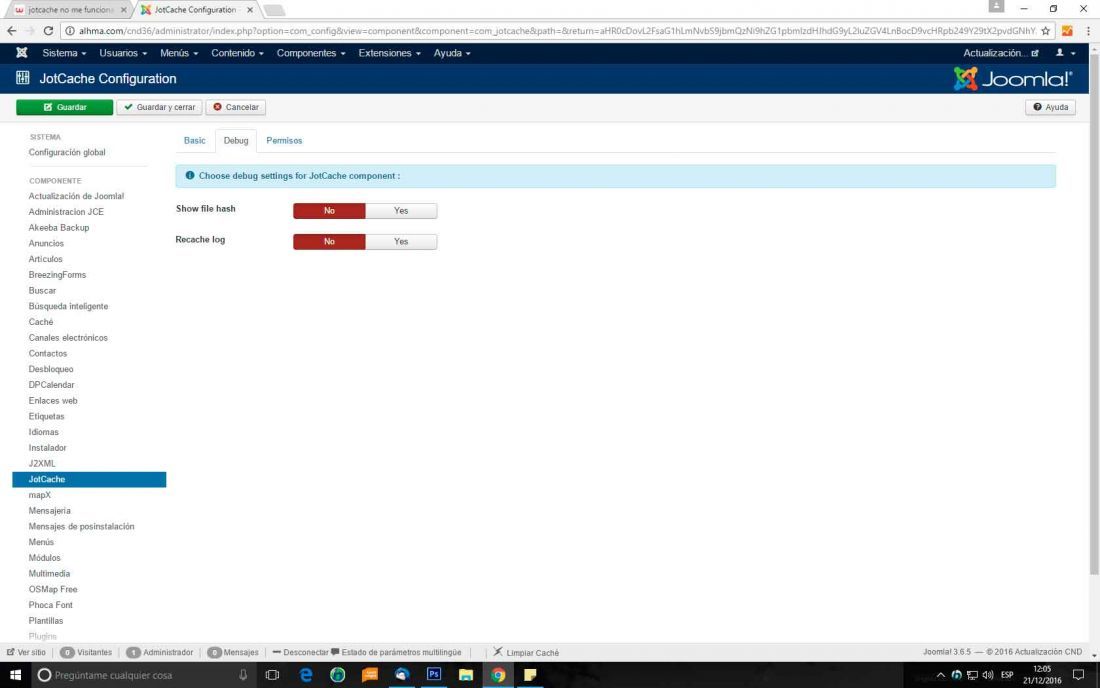Open Configuración global in sidebar
Image resolution: width=1100 pixels, height=688 pixels.
point(67,152)
